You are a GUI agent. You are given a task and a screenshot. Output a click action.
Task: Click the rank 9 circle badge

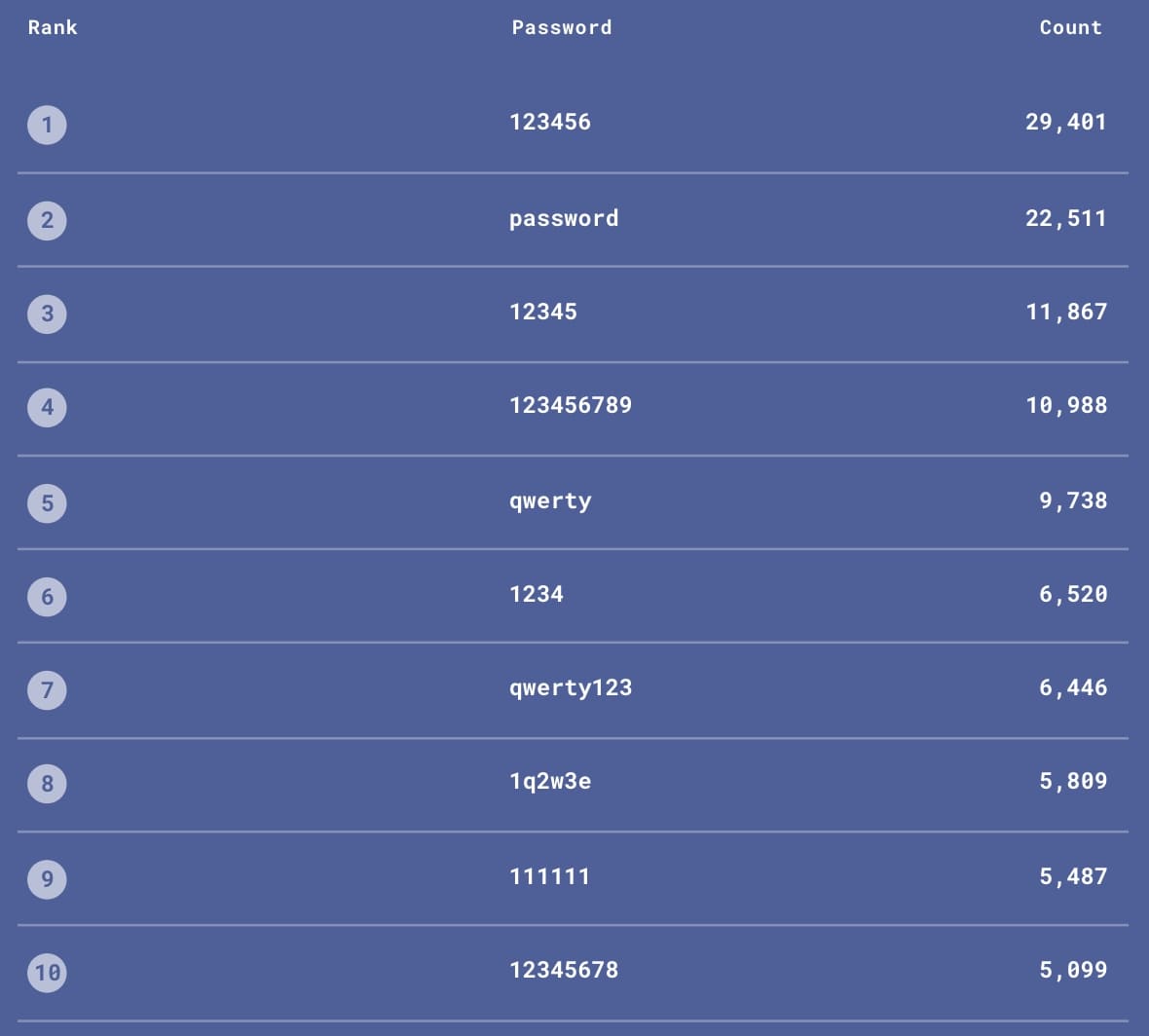pos(47,879)
